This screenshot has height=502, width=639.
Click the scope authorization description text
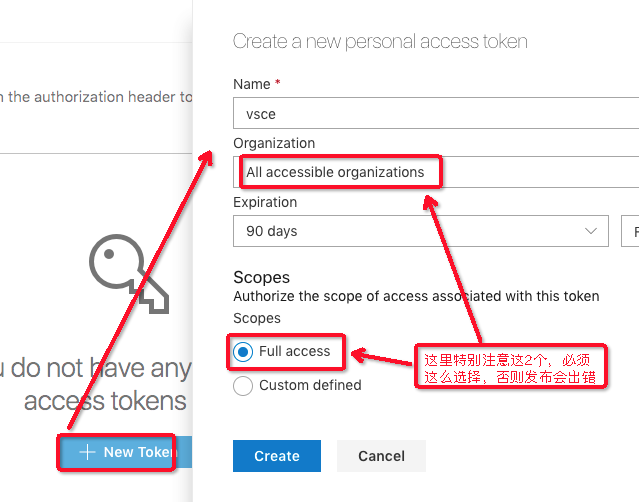coord(416,296)
